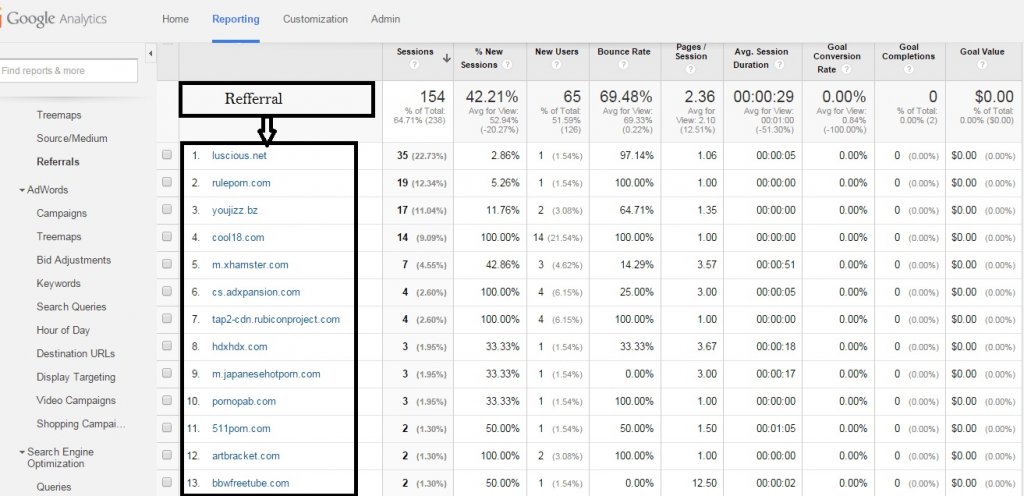Open the artbracket.com referral link
This screenshot has height=496, width=1024.
point(246,456)
